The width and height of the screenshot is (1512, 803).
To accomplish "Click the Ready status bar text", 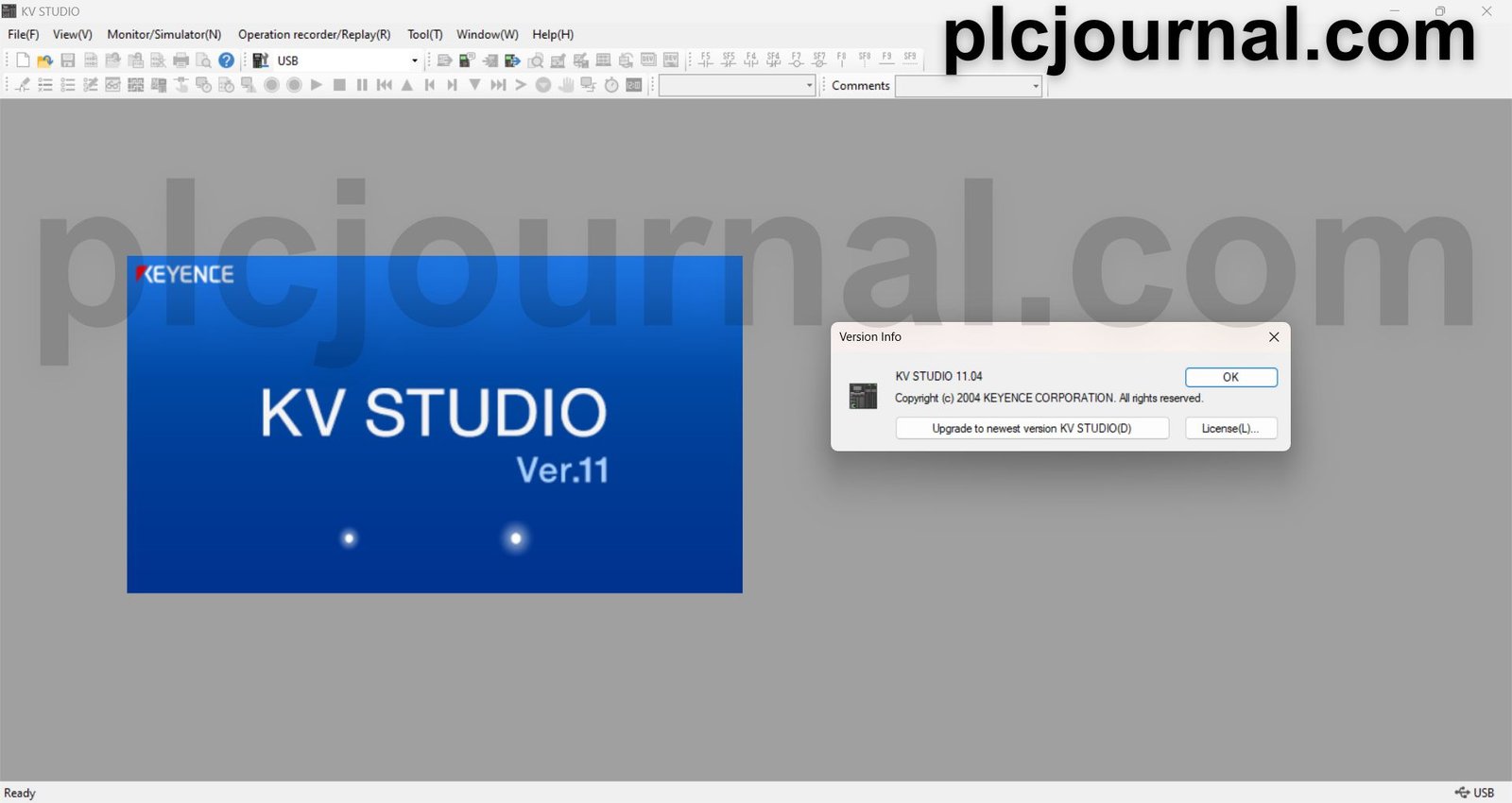I will tap(20, 793).
